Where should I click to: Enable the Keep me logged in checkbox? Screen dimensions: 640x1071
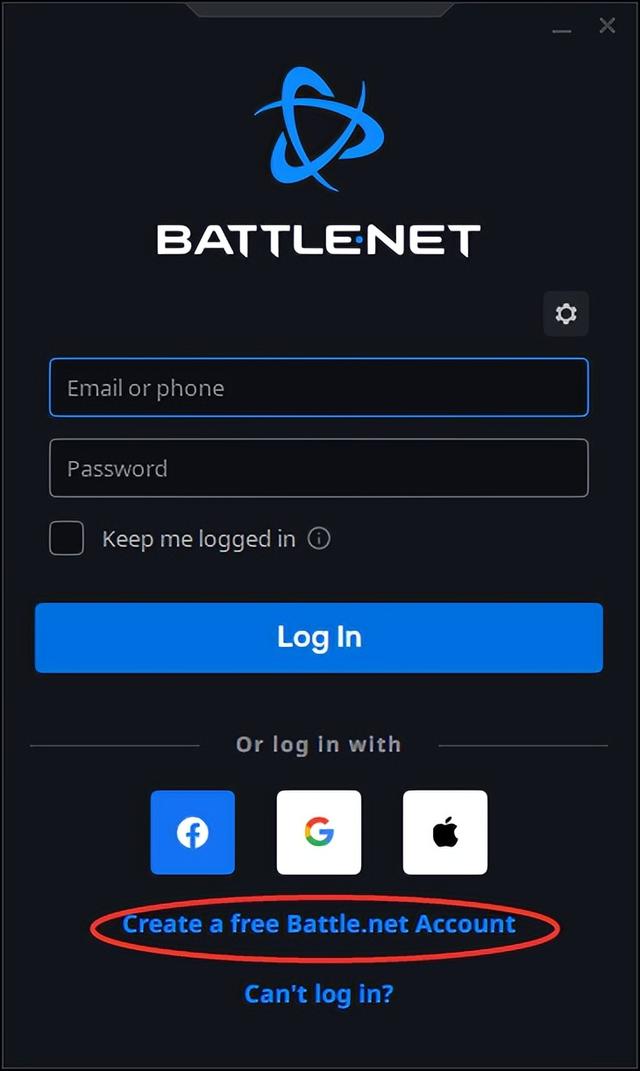coord(66,538)
